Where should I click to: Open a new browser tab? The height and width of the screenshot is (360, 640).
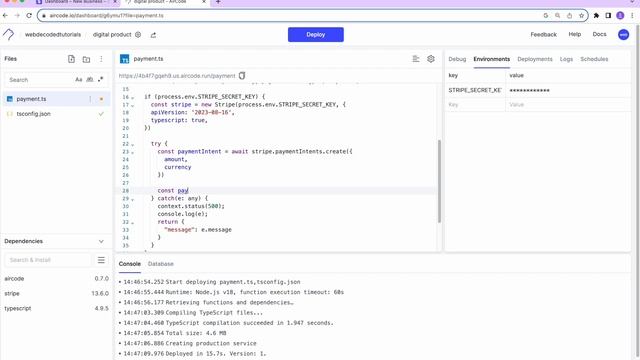pyautogui.click(x=218, y=2)
